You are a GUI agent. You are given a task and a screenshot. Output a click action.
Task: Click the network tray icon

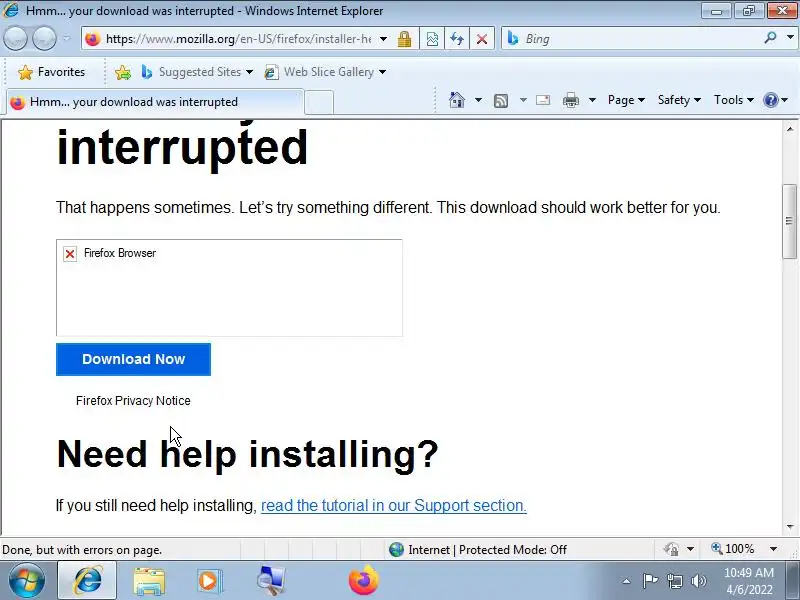click(x=674, y=581)
